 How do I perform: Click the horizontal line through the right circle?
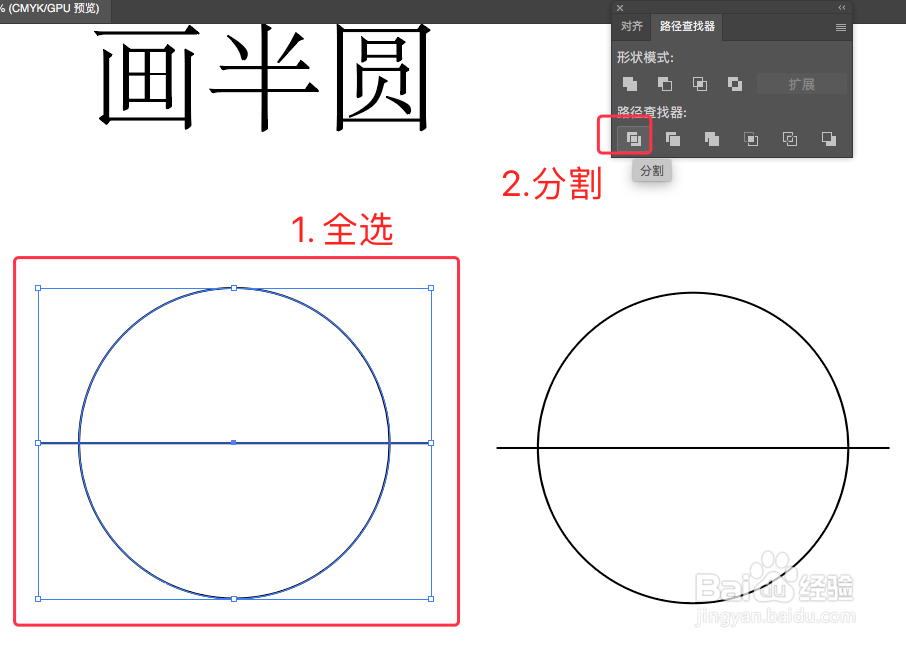point(693,447)
